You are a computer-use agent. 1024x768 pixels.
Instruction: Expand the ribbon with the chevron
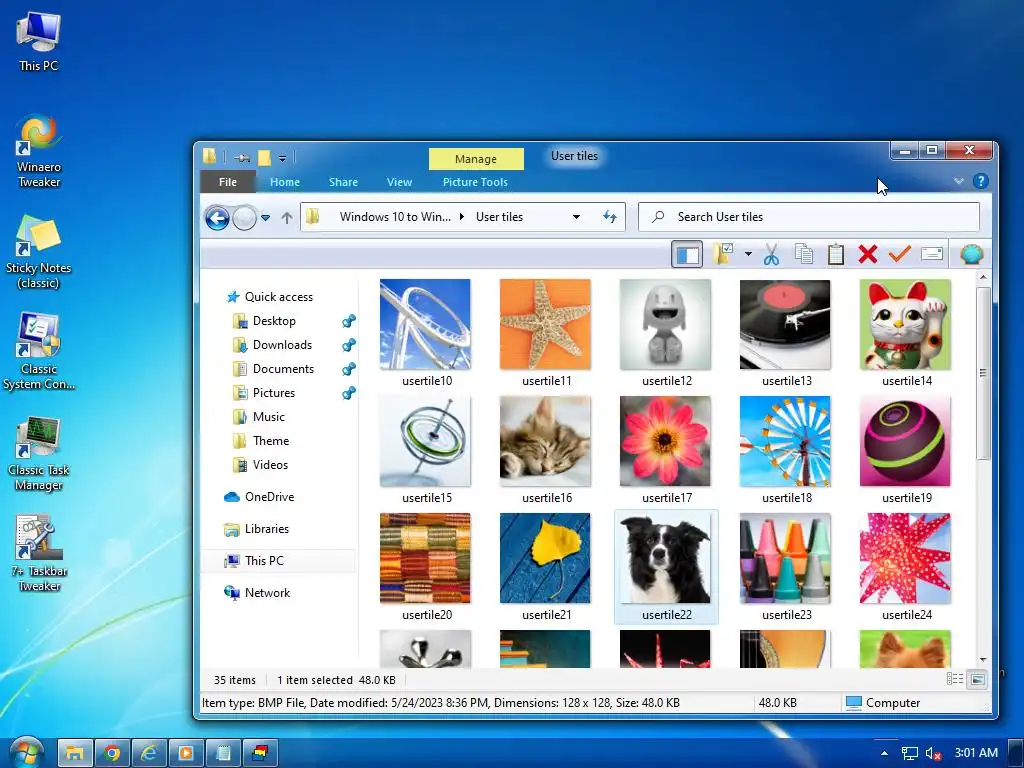point(958,181)
